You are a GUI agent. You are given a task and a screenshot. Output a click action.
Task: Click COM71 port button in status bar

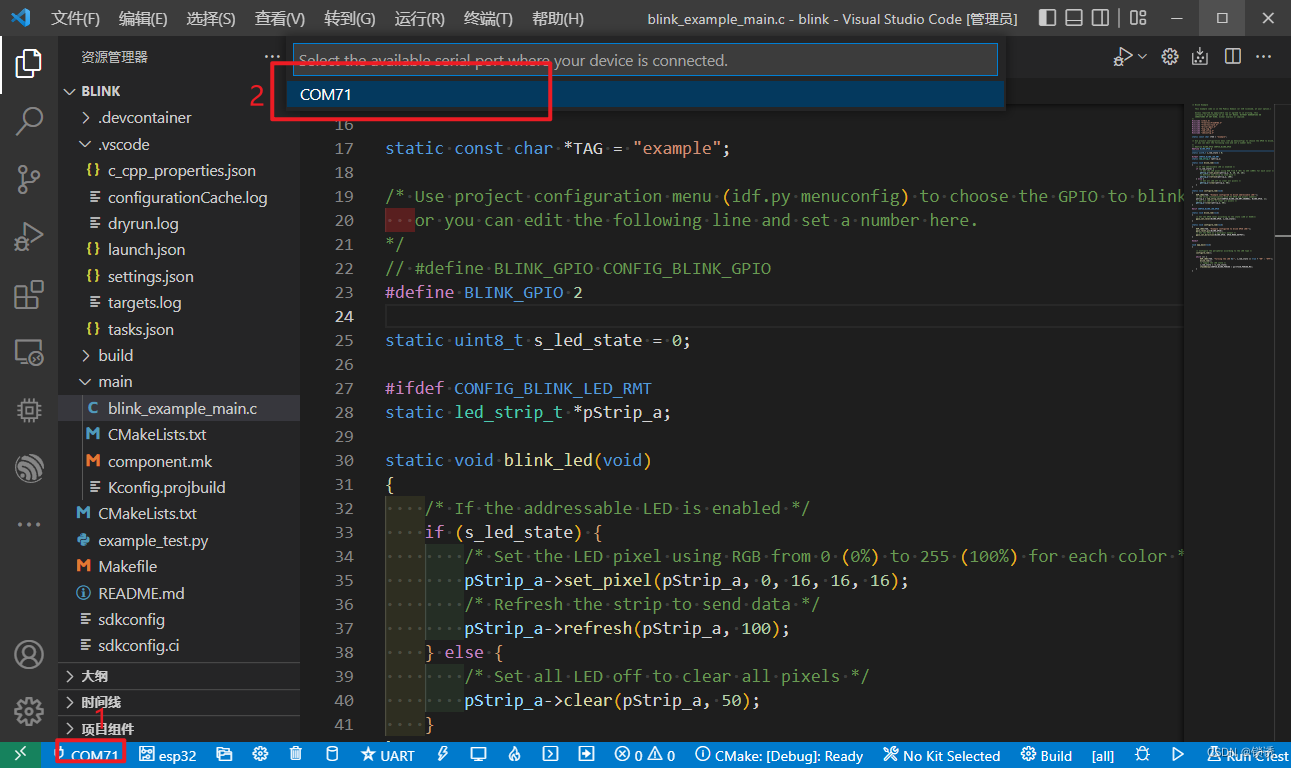[x=88, y=755]
